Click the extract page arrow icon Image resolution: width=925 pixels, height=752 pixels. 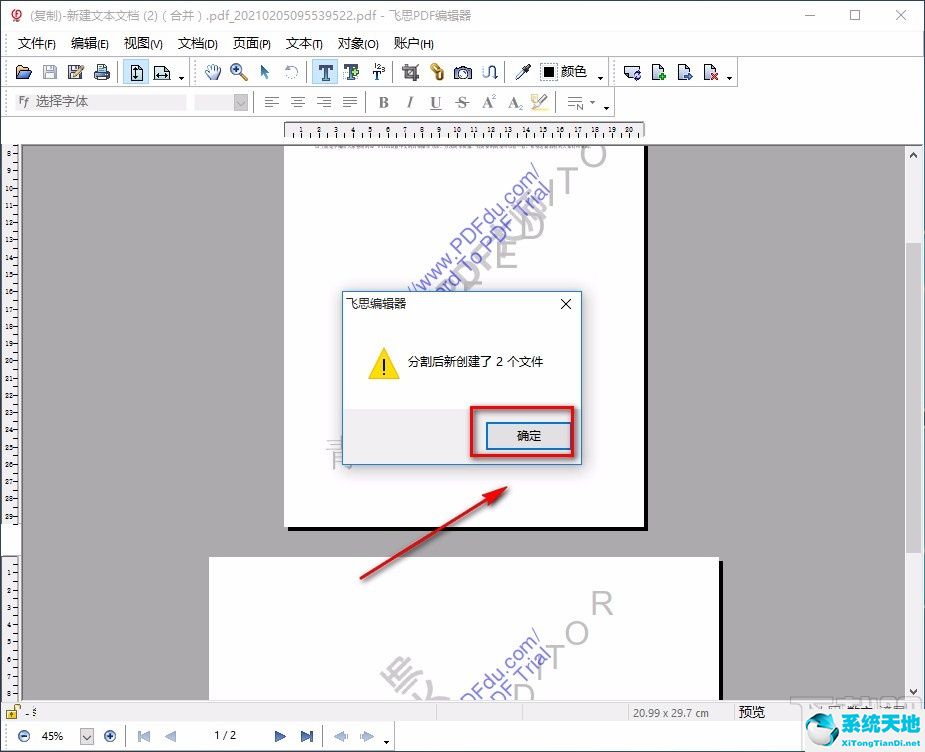tap(684, 73)
